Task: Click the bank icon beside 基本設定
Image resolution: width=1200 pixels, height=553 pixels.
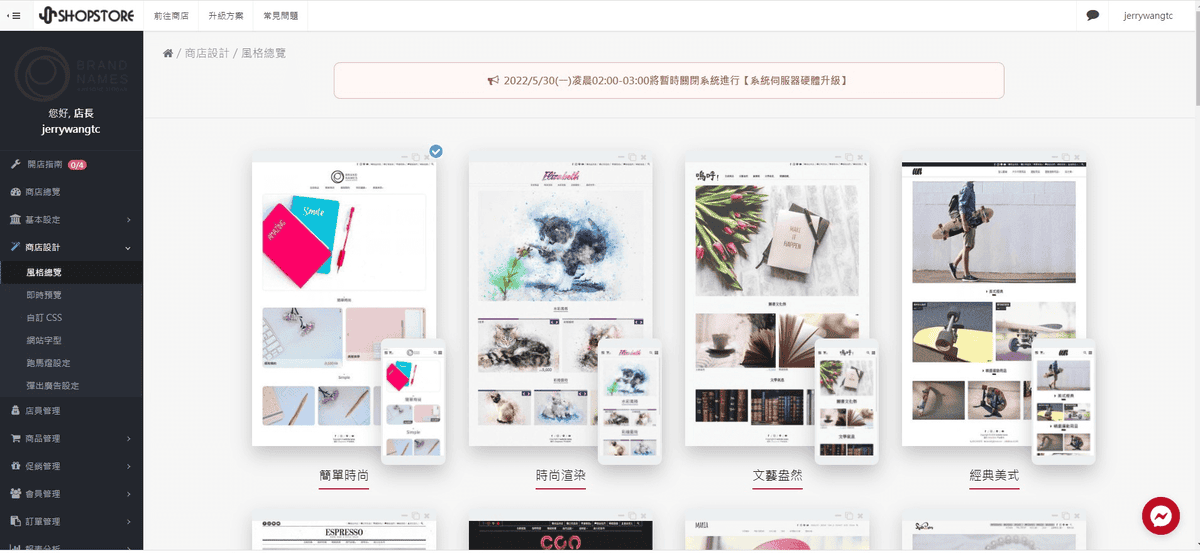Action: [15, 220]
